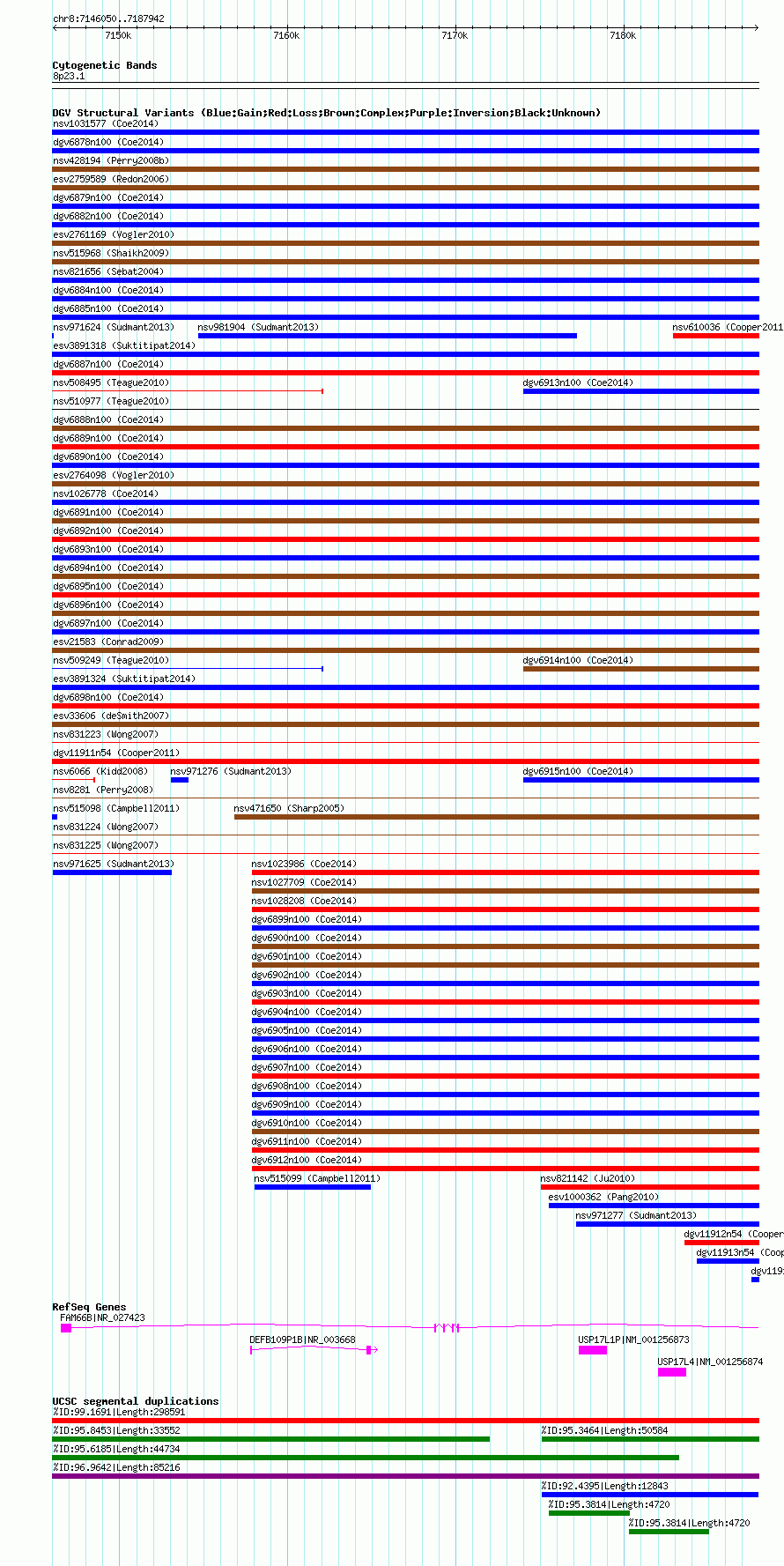The height and width of the screenshot is (1566, 784).
Task: Open segmental duplication %ID:95.3464 Length:50584
Action: point(604,1430)
